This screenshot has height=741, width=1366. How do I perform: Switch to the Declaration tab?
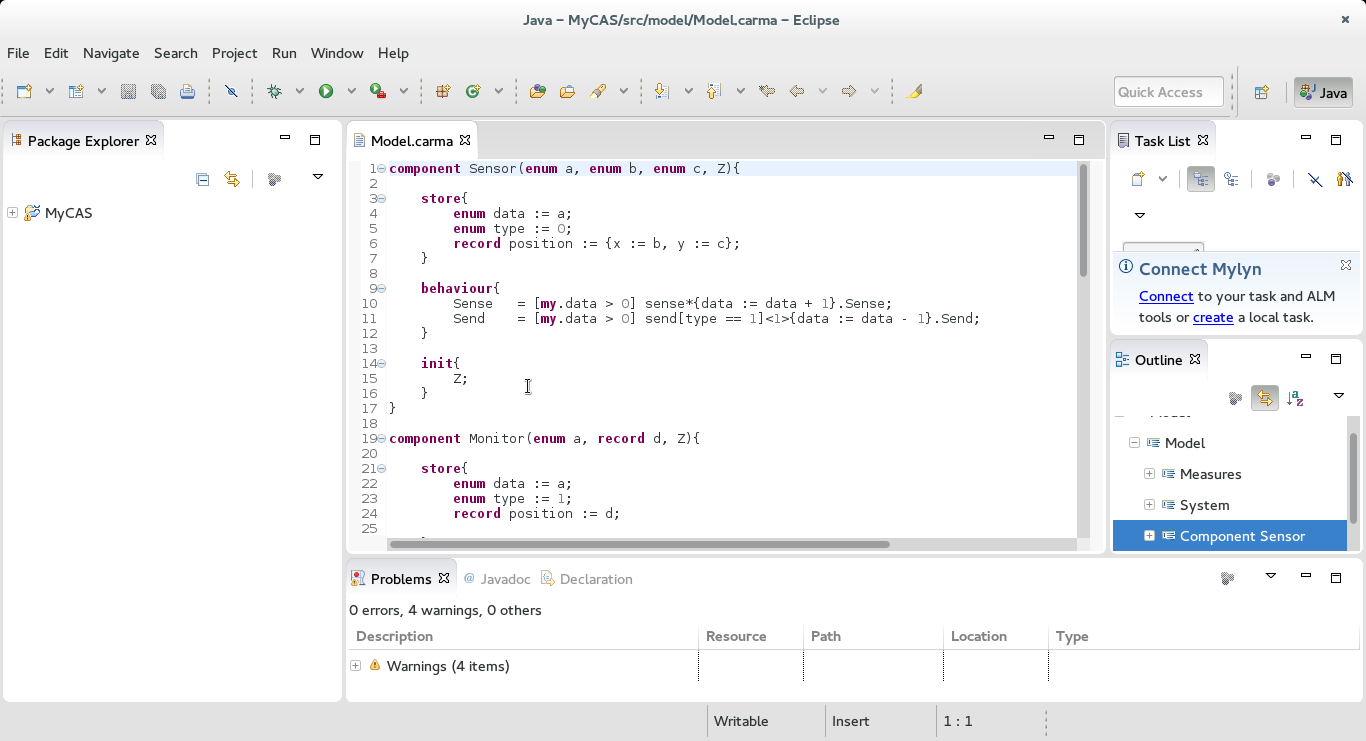pos(587,579)
